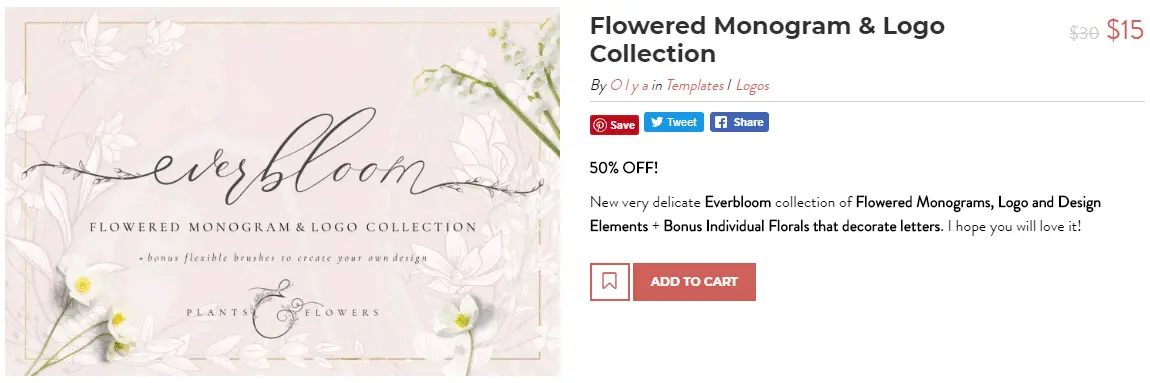Click the everbloom script lettering in the preview
The height and width of the screenshot is (383, 1150).
[282, 161]
